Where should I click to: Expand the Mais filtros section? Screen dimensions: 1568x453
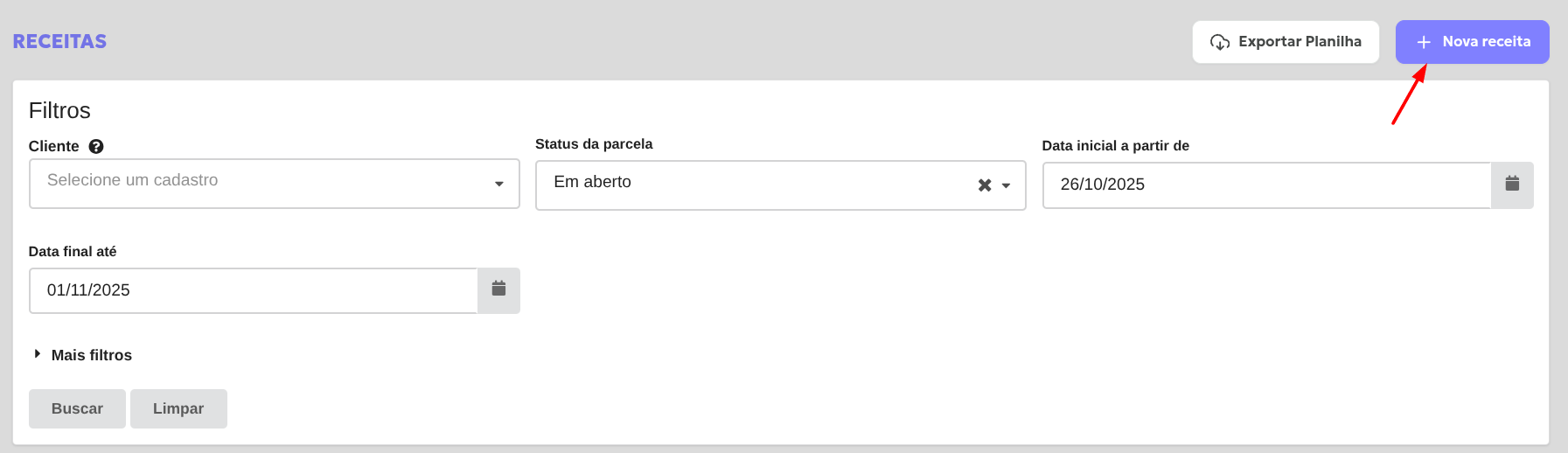point(92,355)
